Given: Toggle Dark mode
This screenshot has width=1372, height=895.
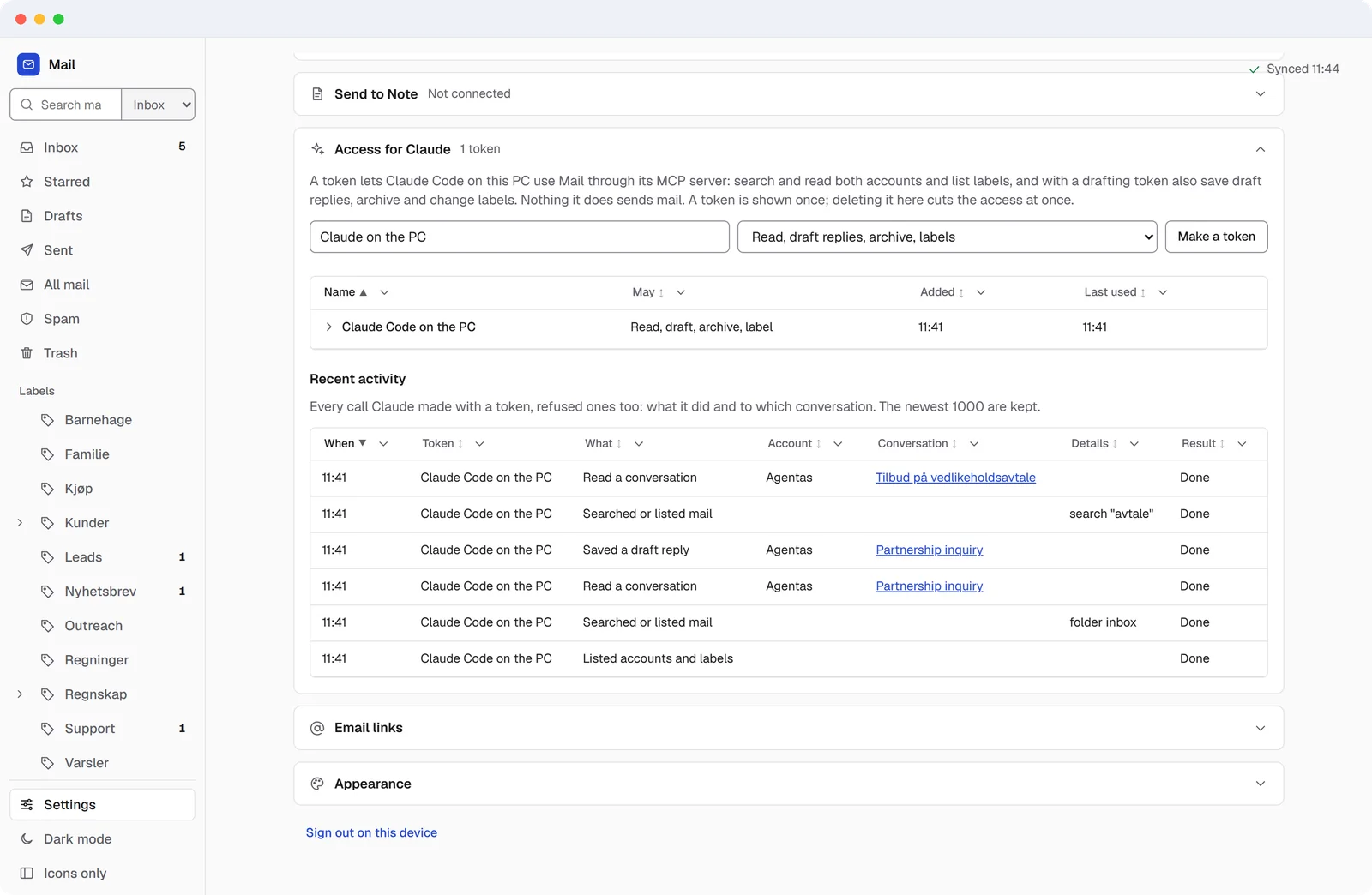Looking at the screenshot, I should pyautogui.click(x=102, y=839).
